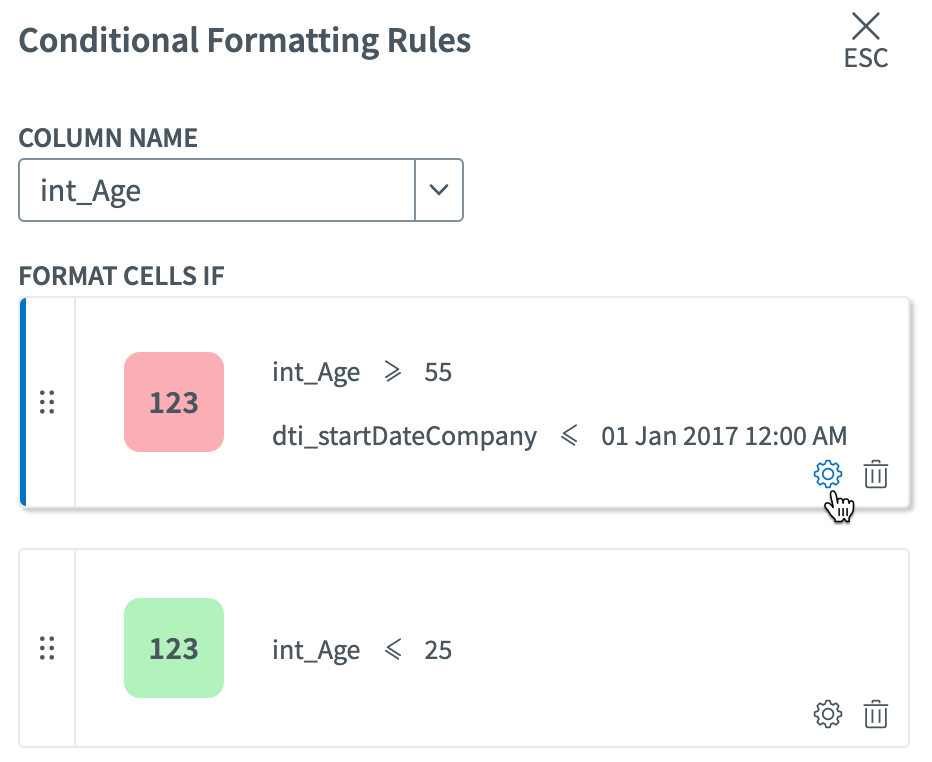932x762 pixels.
Task: Click the green 123 format swatch
Action: pos(174,648)
